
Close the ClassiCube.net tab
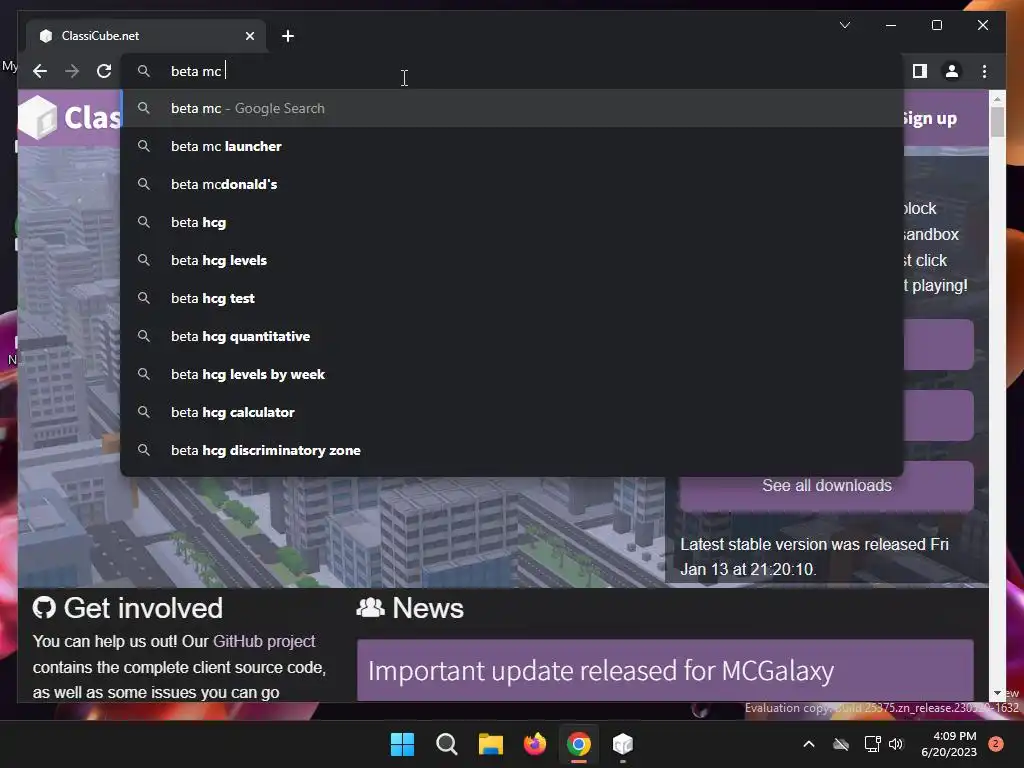click(249, 36)
